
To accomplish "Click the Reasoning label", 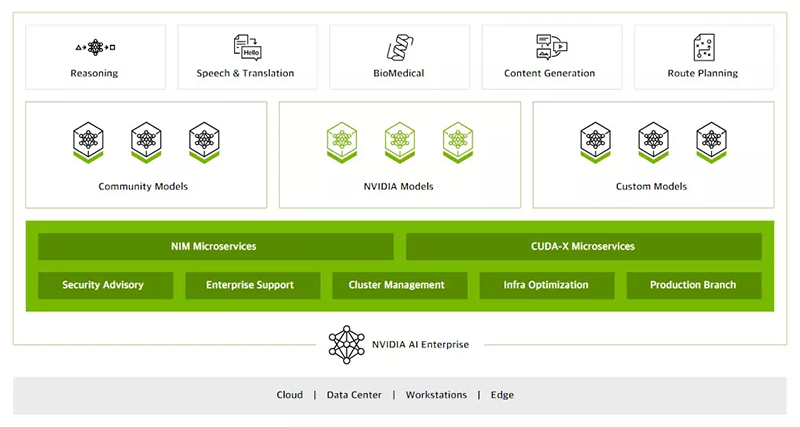I will 94,73.
